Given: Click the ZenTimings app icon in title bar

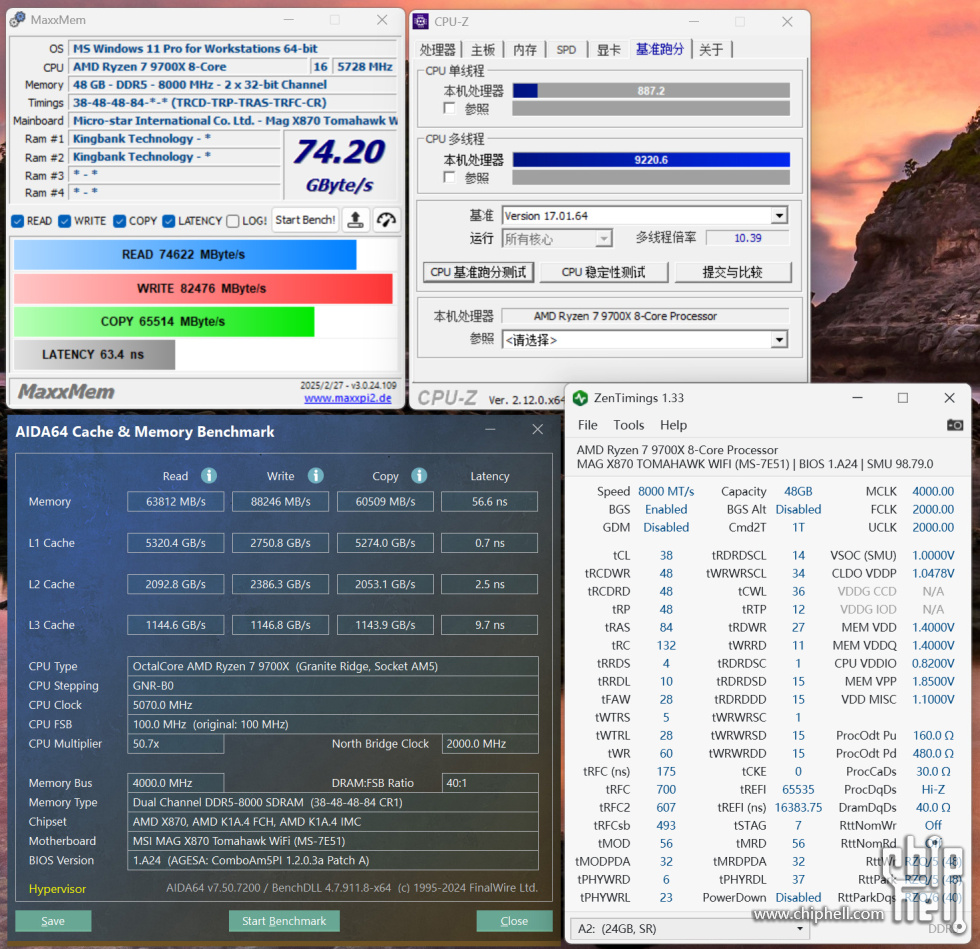Looking at the screenshot, I should (x=581, y=398).
